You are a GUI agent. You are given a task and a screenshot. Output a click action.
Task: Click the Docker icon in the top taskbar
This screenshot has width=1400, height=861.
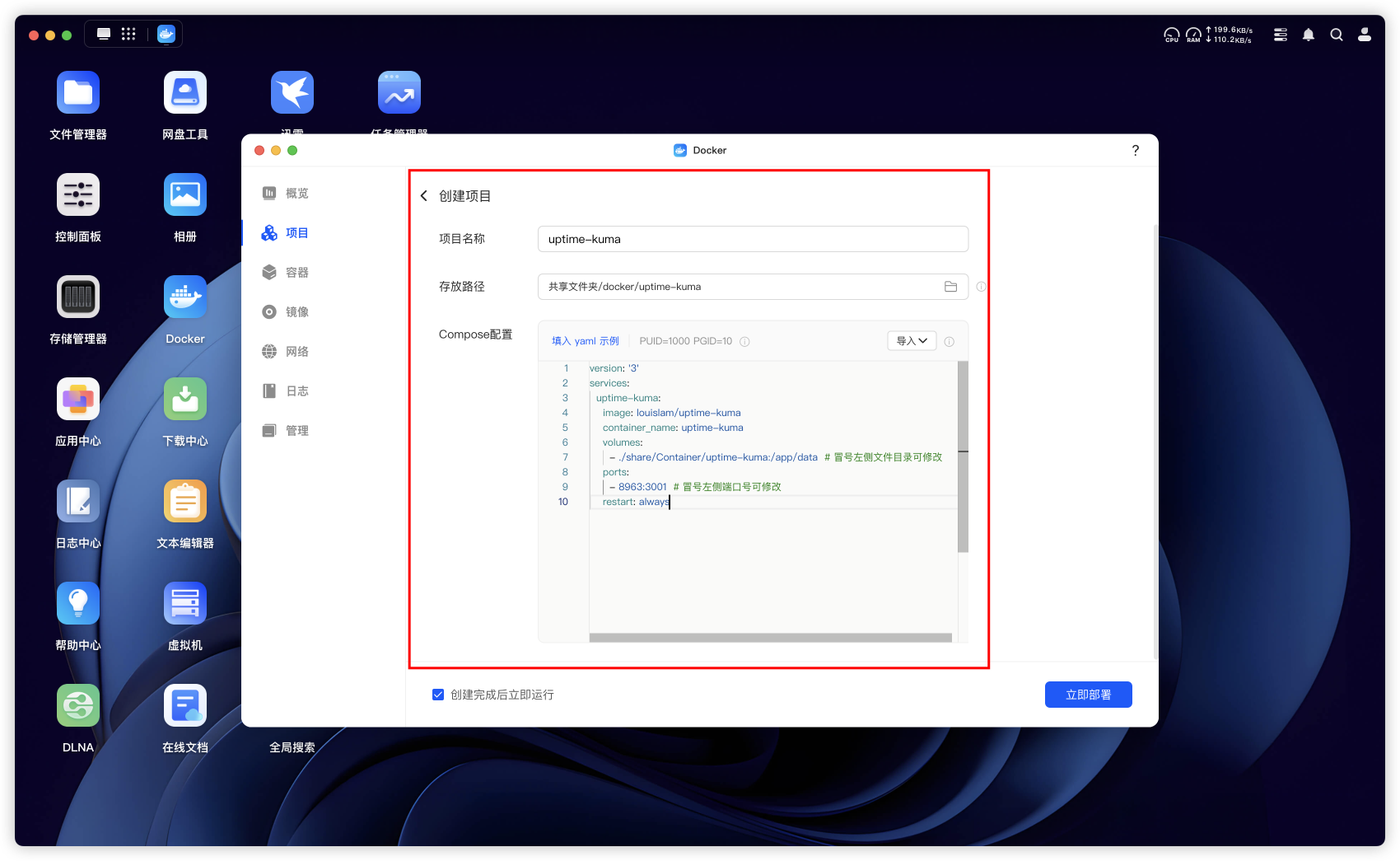pyautogui.click(x=166, y=35)
